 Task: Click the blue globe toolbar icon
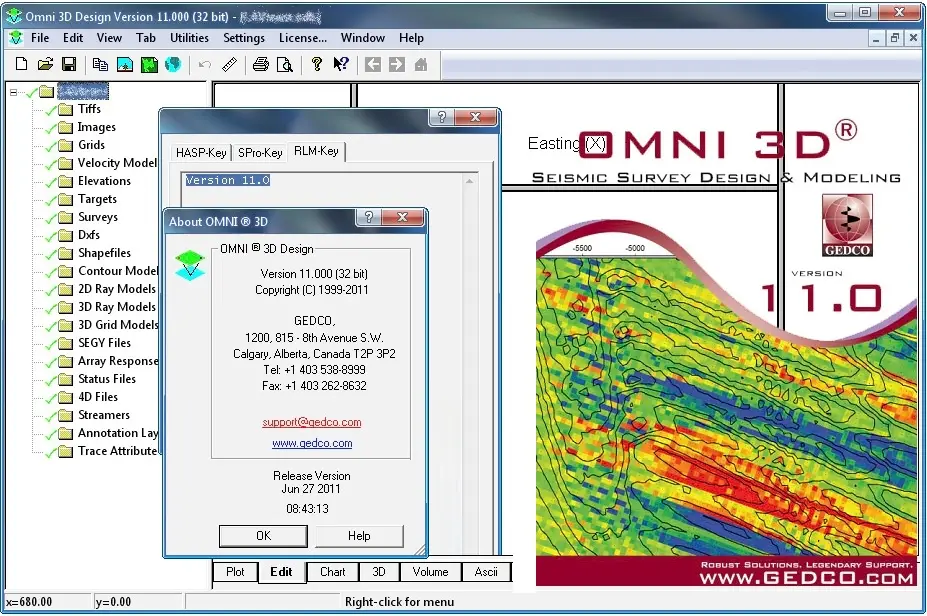click(173, 64)
